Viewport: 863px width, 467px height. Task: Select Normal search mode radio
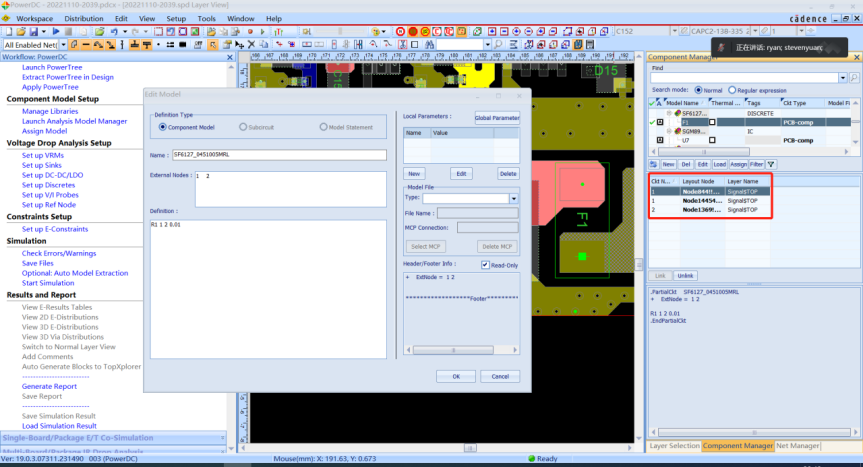(x=698, y=90)
